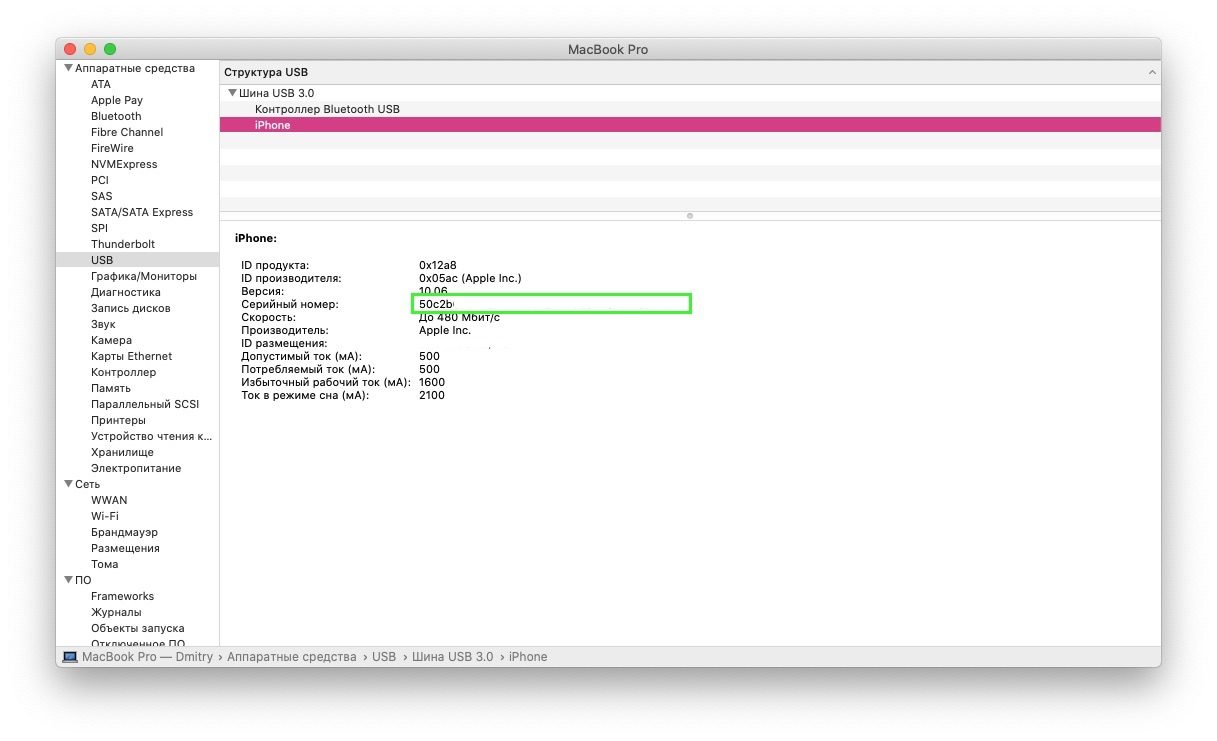
Task: Select NVMExpress in the sidebar
Action: pos(124,164)
